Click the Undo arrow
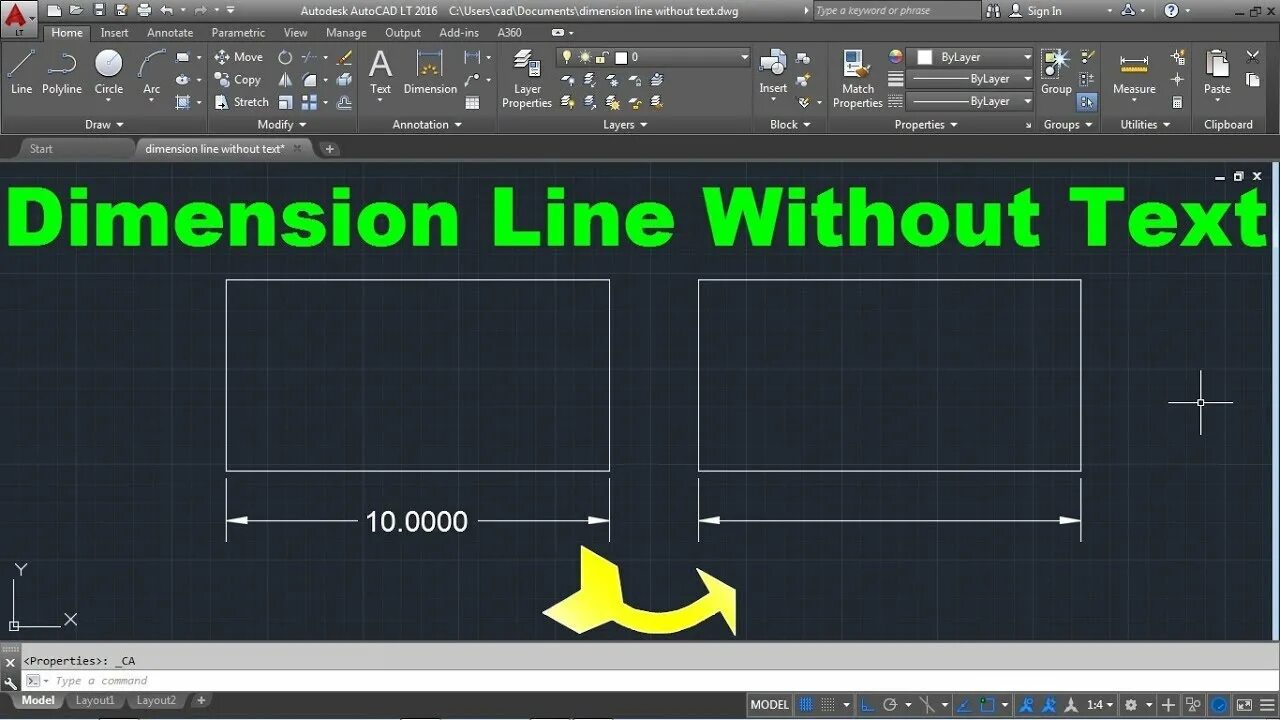Screen dimensions: 1280x720 (166, 10)
